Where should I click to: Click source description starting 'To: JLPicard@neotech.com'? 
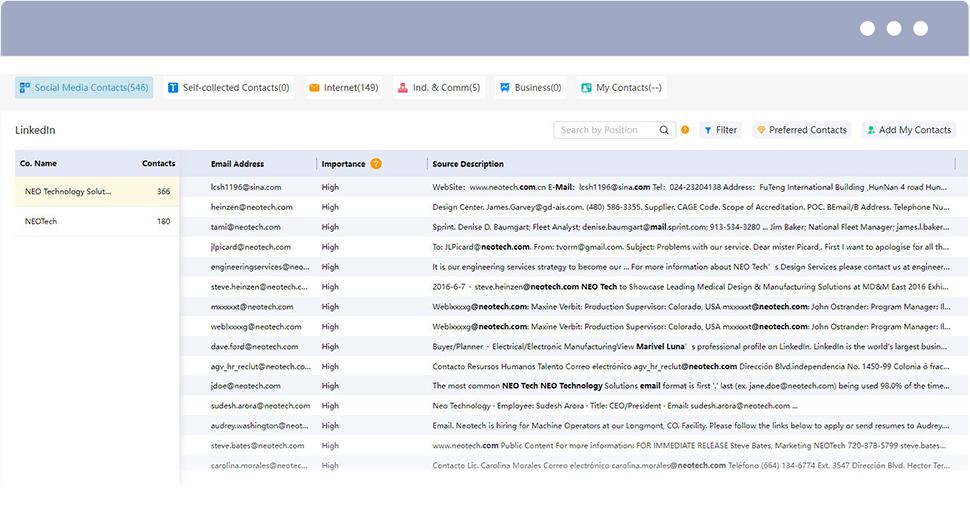click(690, 247)
